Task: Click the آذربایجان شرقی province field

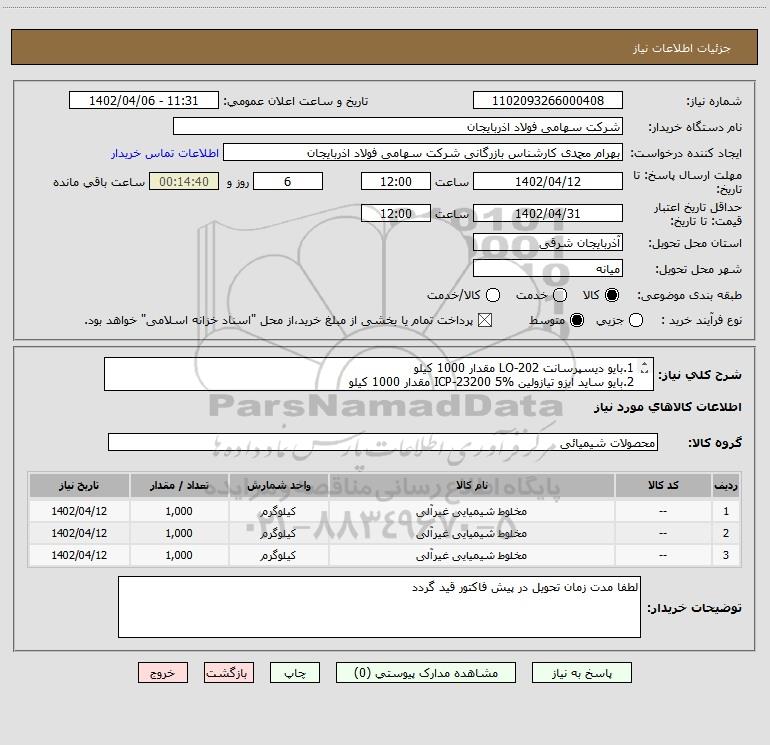Action: tap(548, 242)
